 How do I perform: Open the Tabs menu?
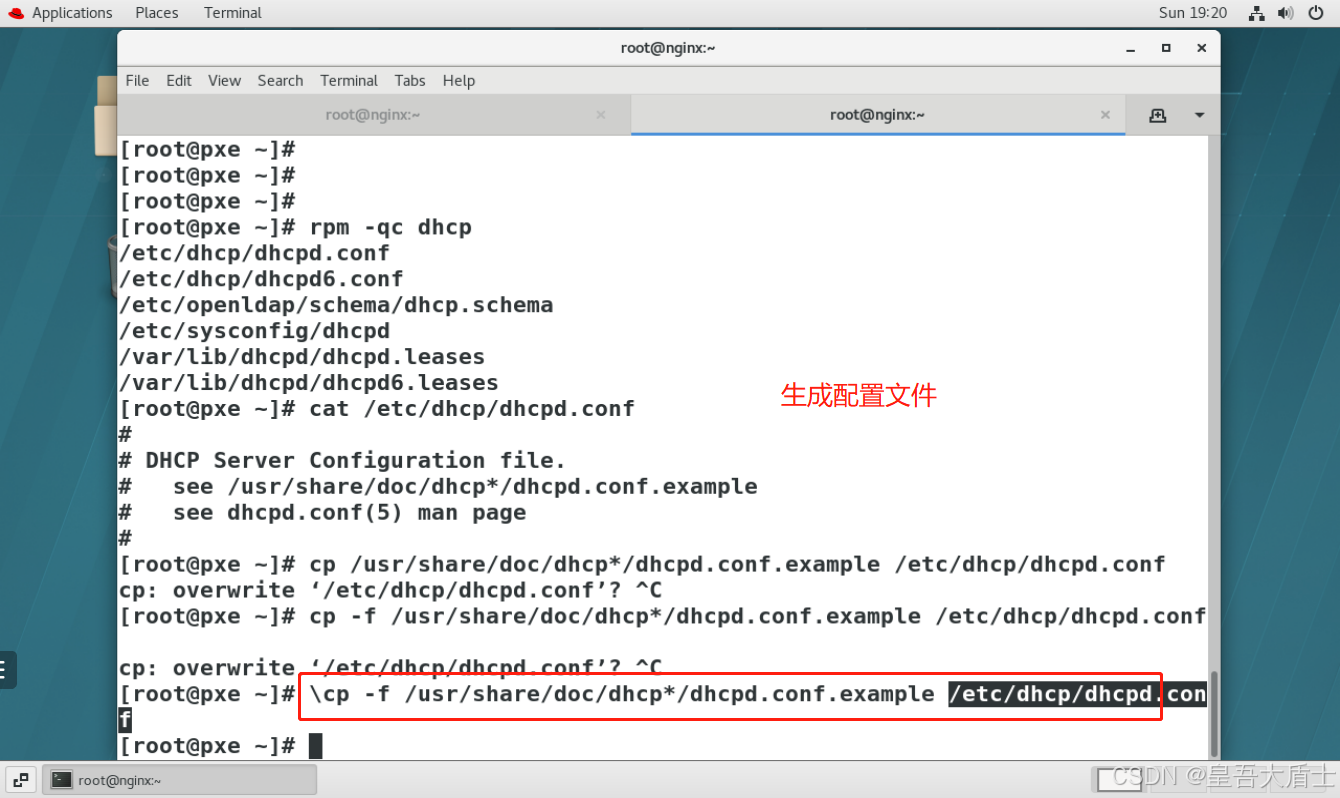[x=410, y=81]
